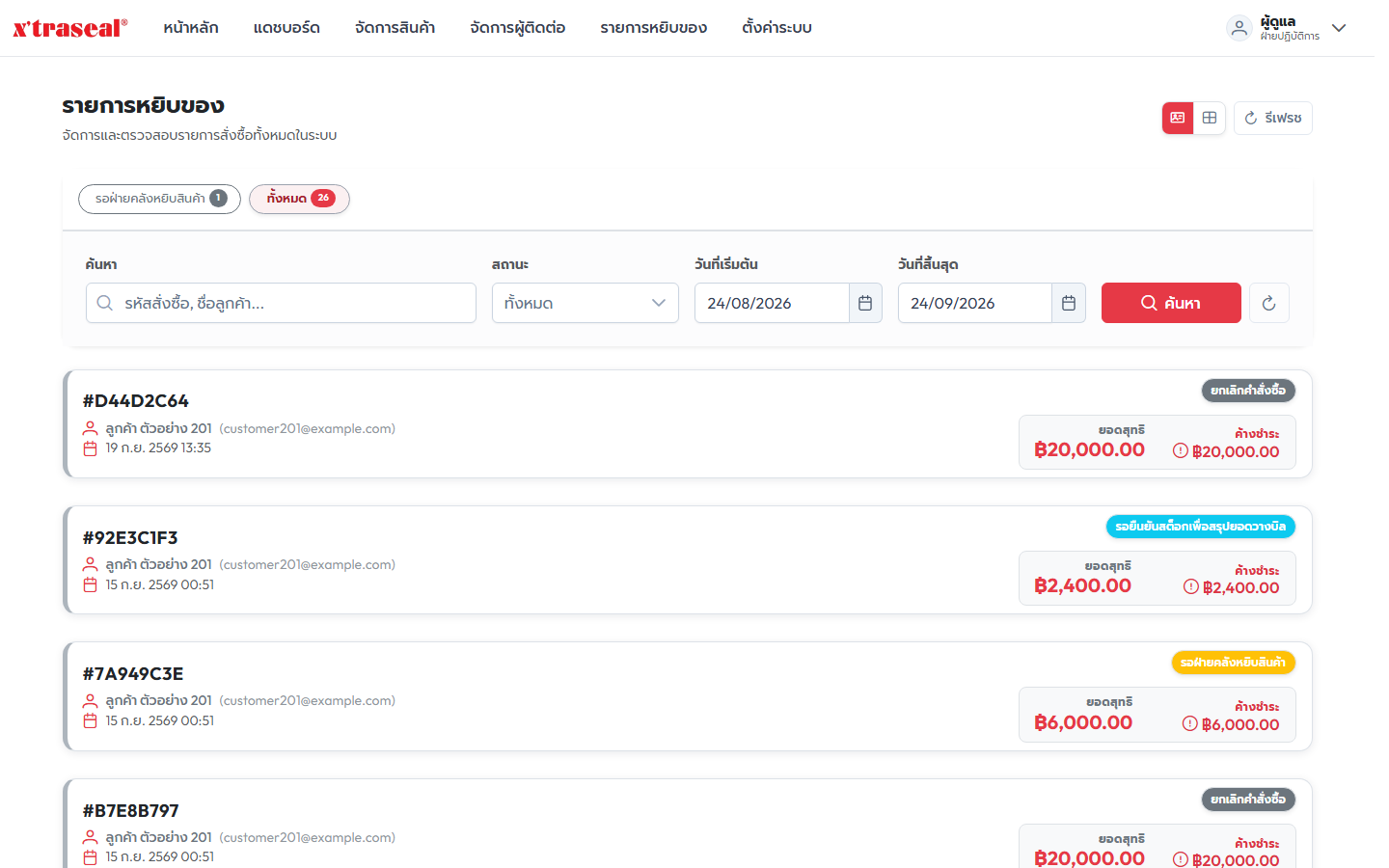This screenshot has width=1389, height=868.
Task: Open หน้าหลัก in the navigation
Action: tap(191, 28)
